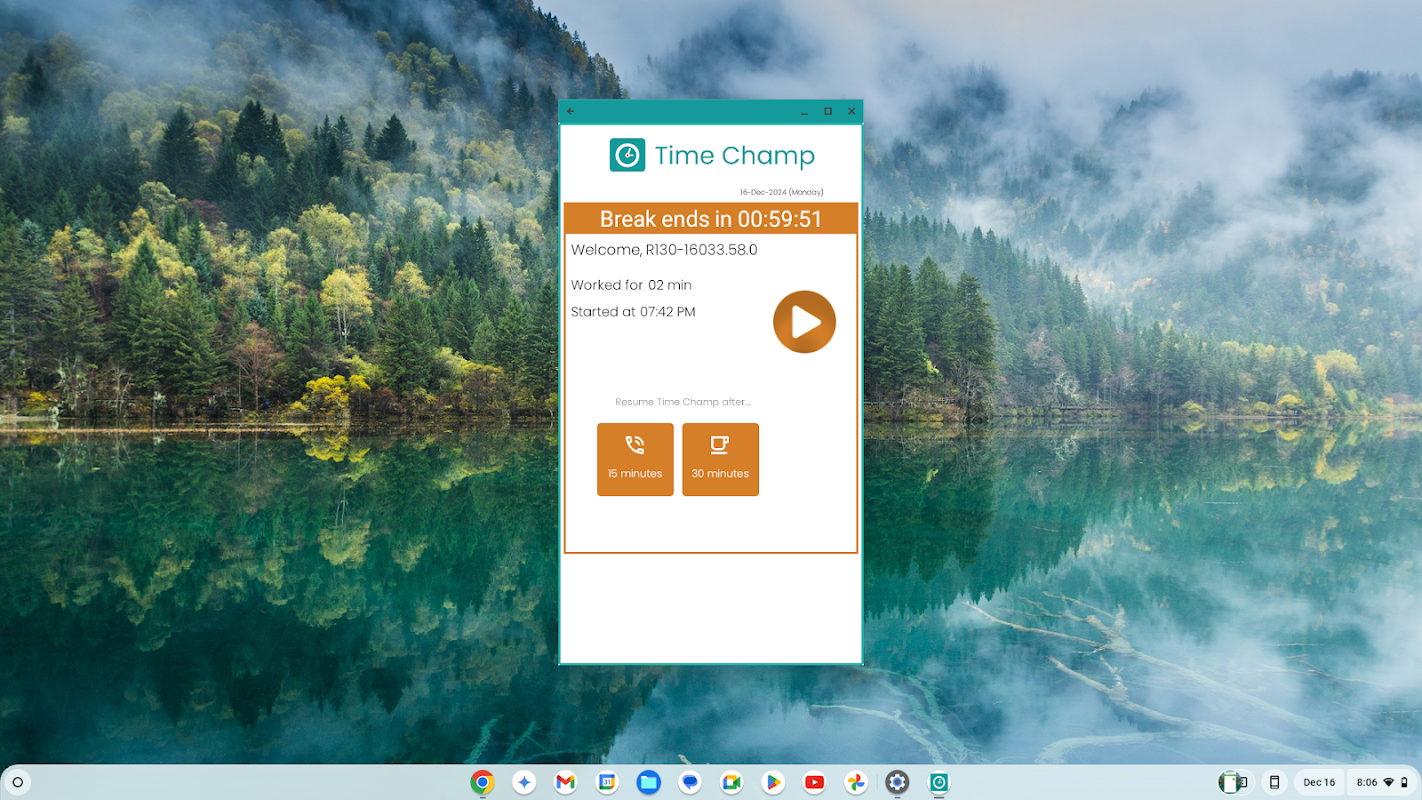
Task: Set break to 30 minutes
Action: pos(720,459)
